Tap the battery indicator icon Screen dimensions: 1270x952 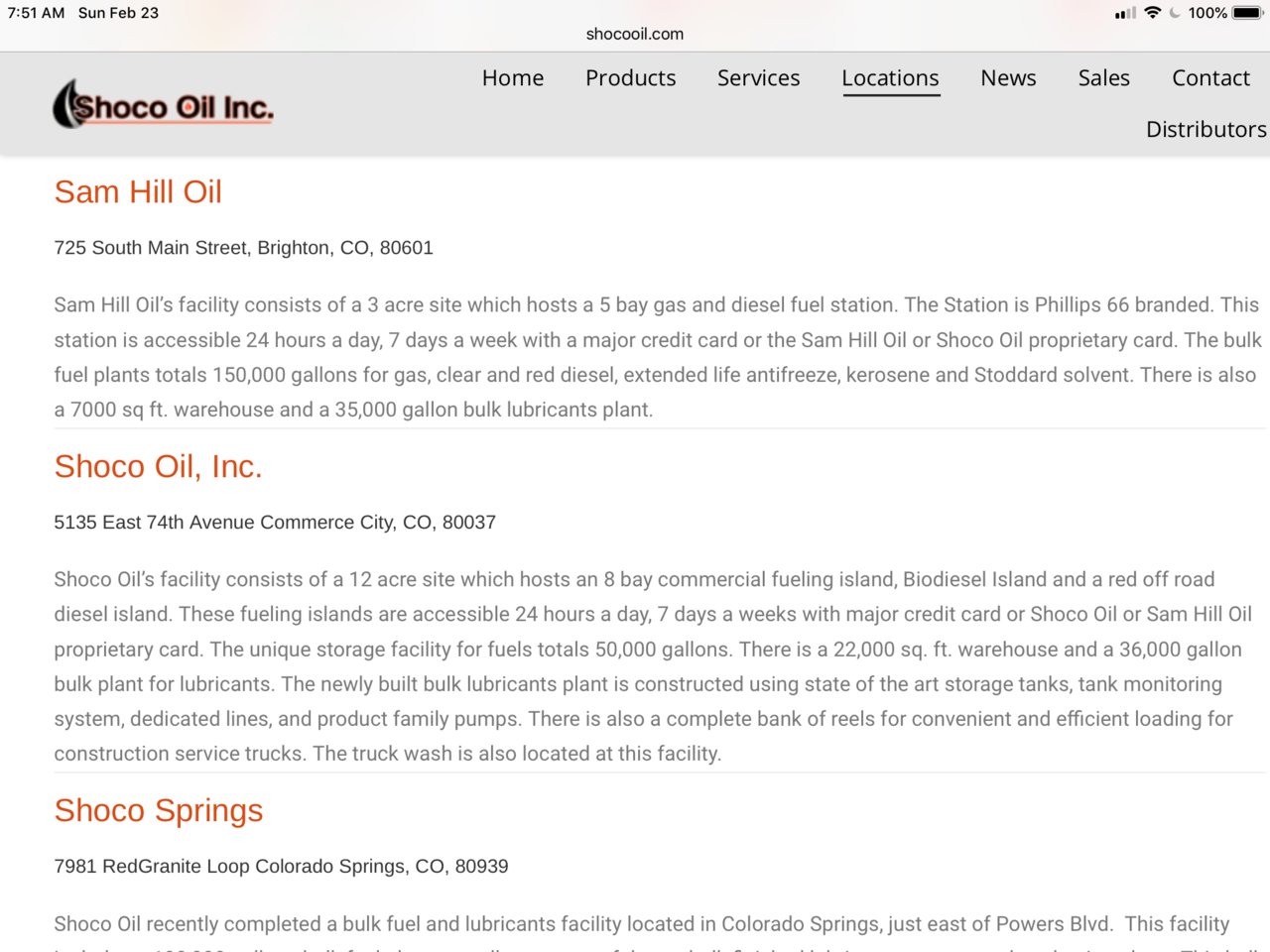click(1249, 13)
